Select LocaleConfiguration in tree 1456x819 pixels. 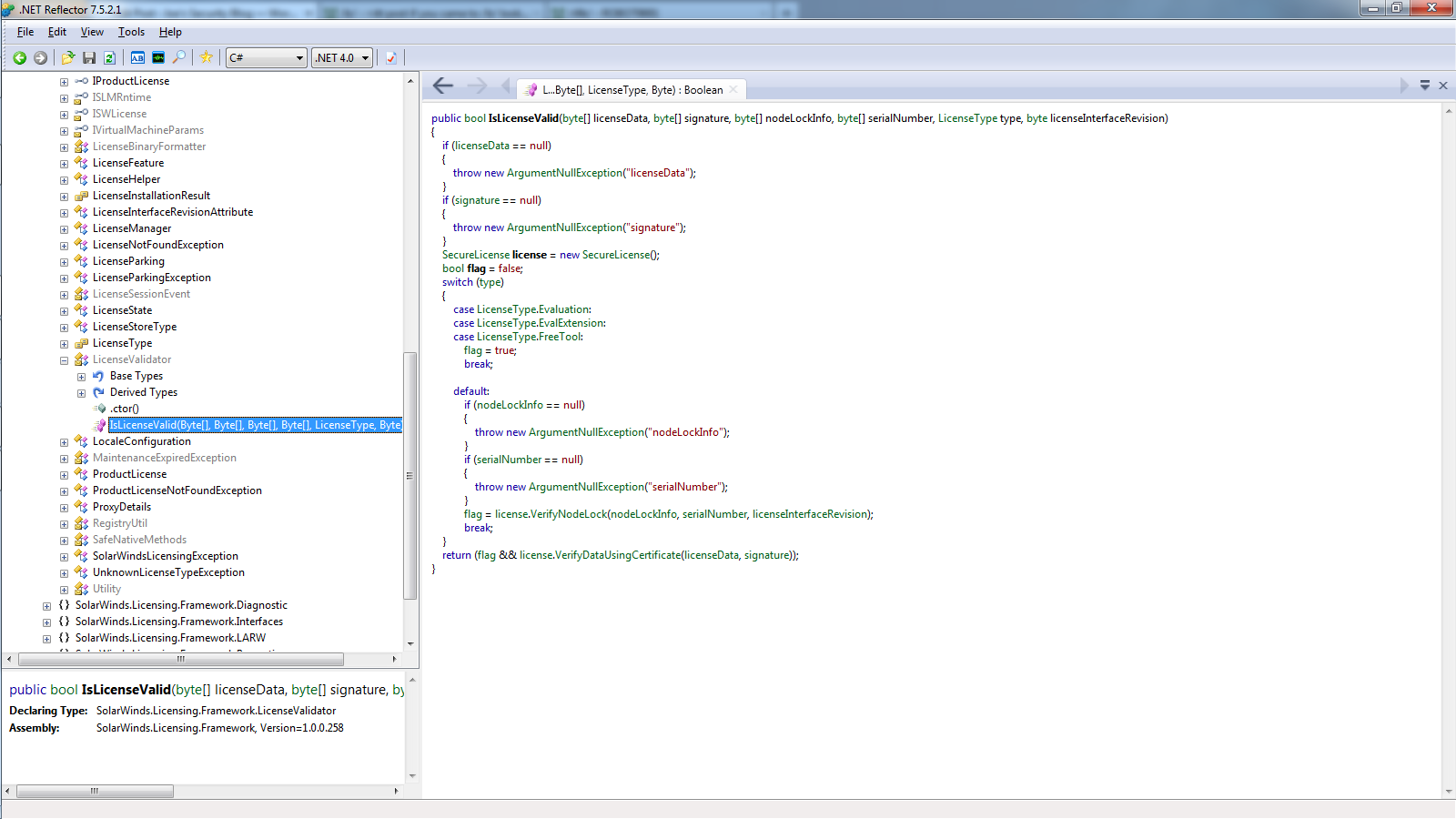pos(142,441)
